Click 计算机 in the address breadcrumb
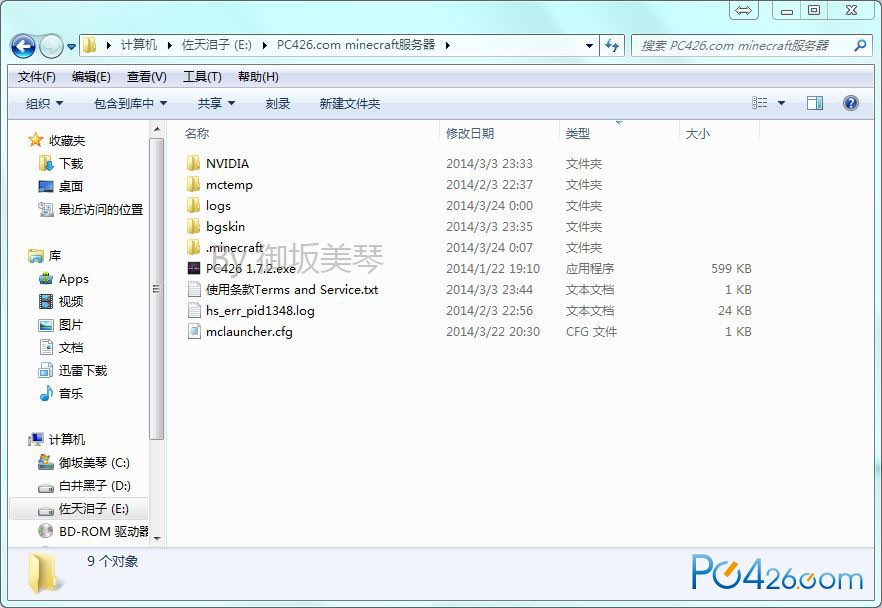Viewport: 882px width, 608px height. click(138, 45)
